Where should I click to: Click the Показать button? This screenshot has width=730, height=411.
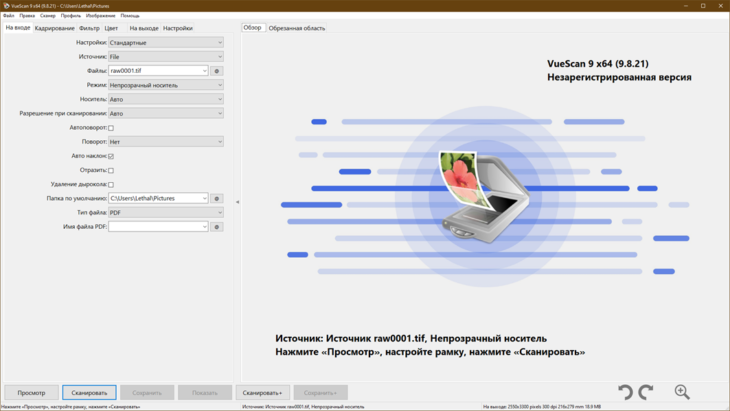click(205, 393)
